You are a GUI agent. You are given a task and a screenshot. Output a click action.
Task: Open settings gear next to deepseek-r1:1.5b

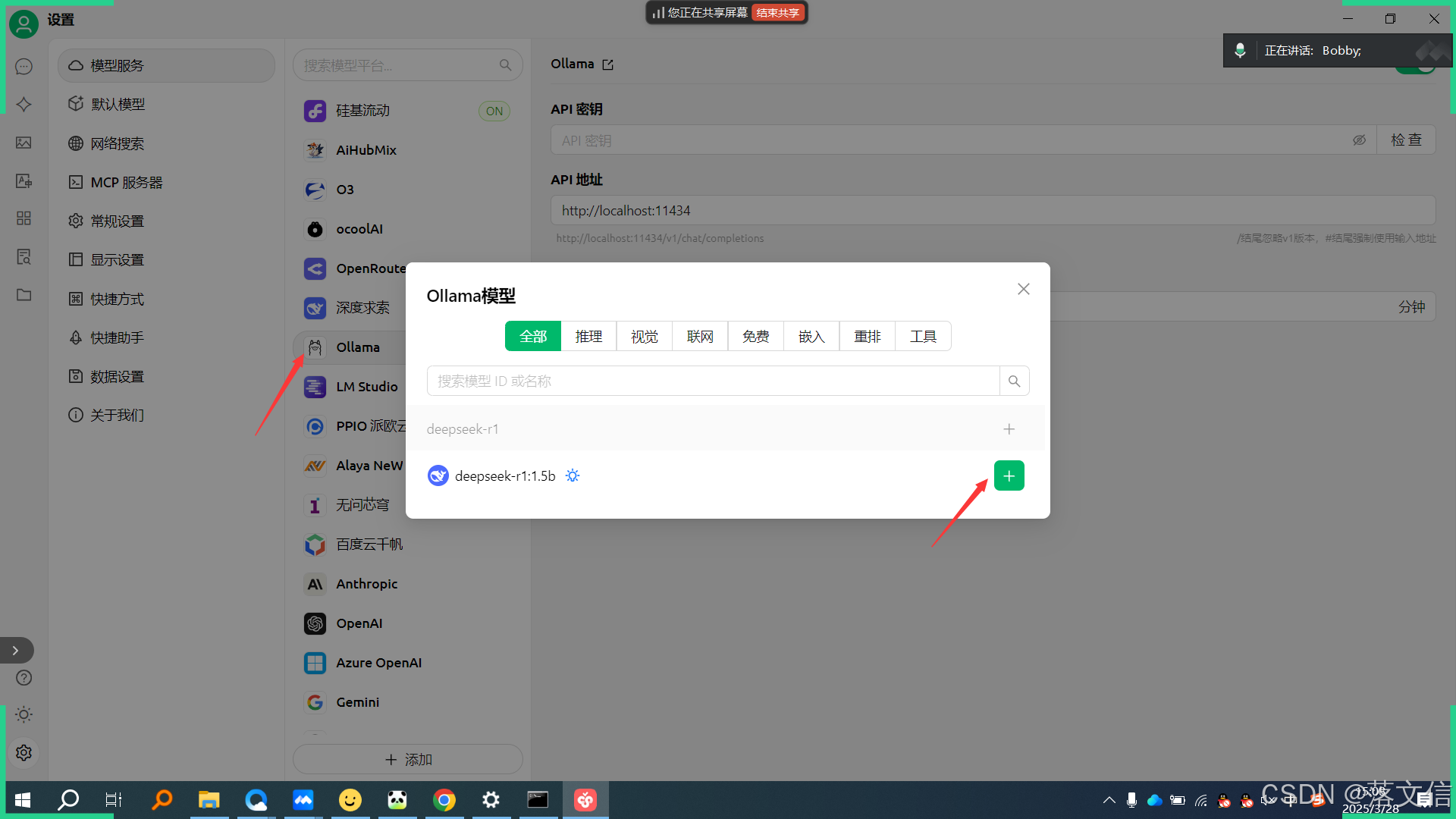coord(573,475)
